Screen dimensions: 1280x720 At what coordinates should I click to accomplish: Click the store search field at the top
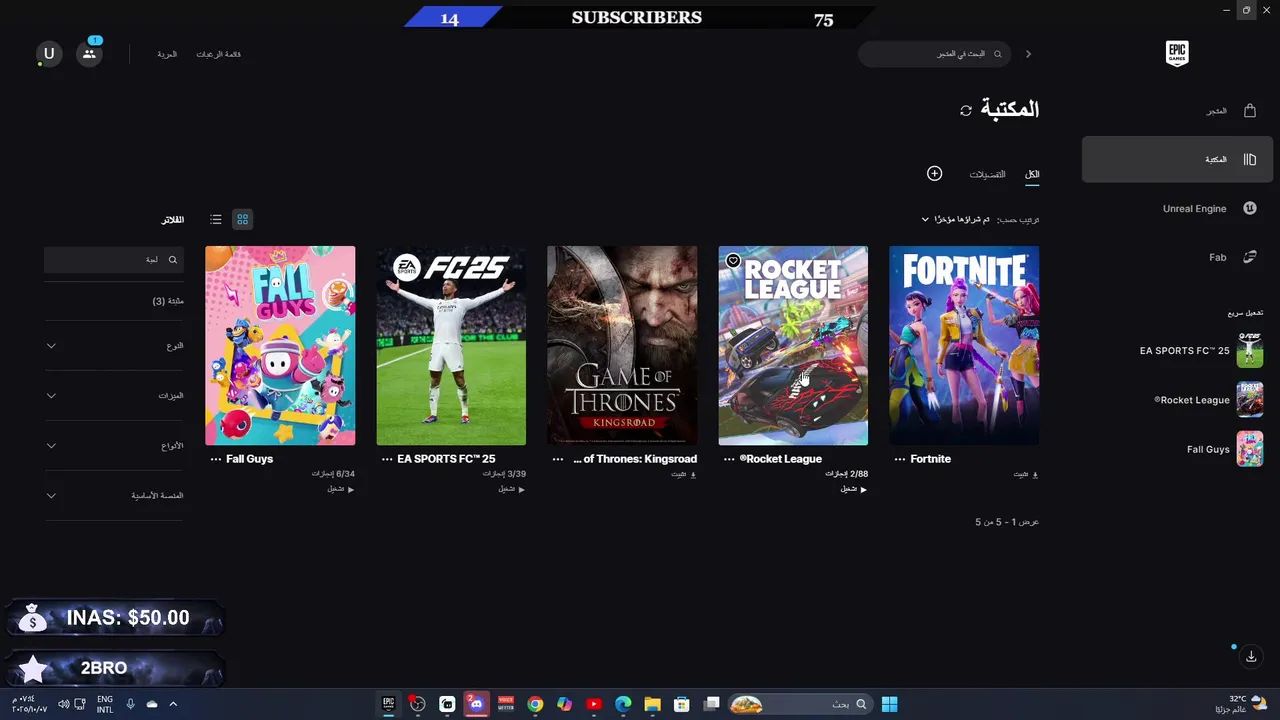click(934, 54)
